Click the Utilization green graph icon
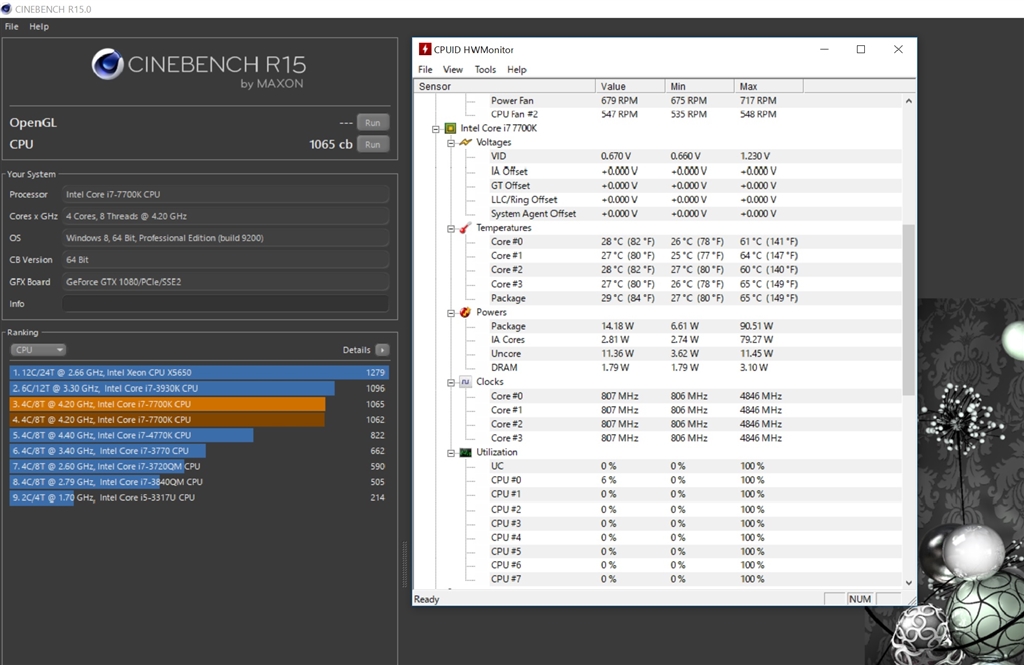1024x665 pixels. pos(466,452)
